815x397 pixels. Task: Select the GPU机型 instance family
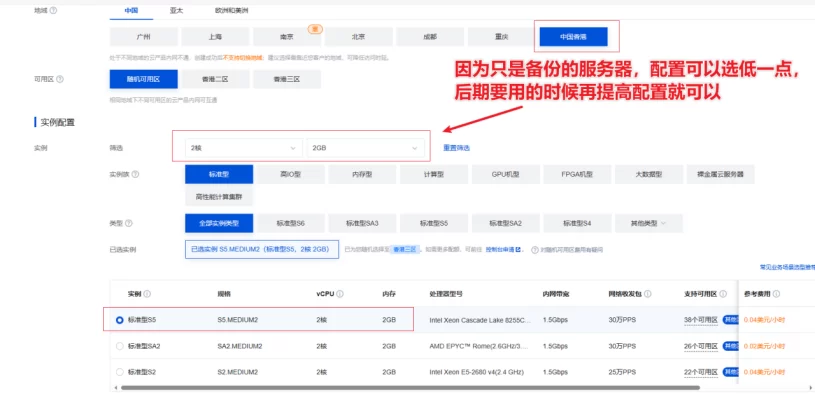[506, 175]
